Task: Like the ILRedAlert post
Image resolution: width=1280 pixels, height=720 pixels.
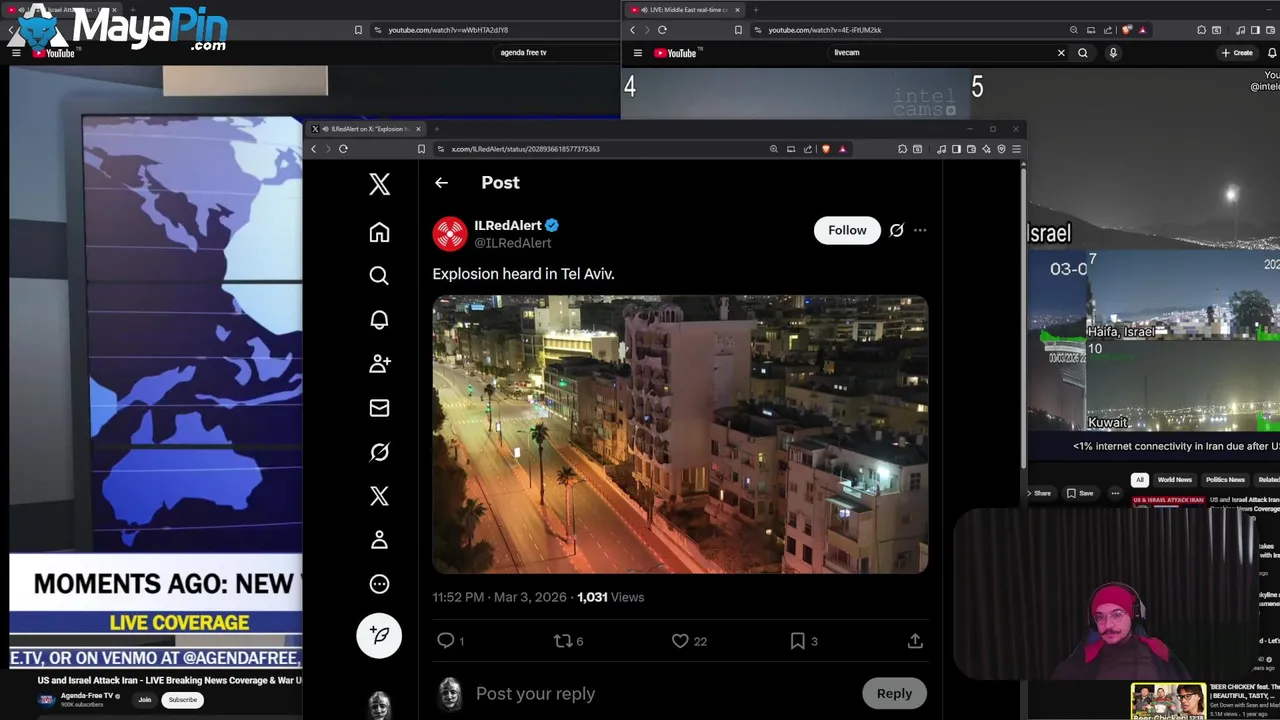Action: pos(680,641)
